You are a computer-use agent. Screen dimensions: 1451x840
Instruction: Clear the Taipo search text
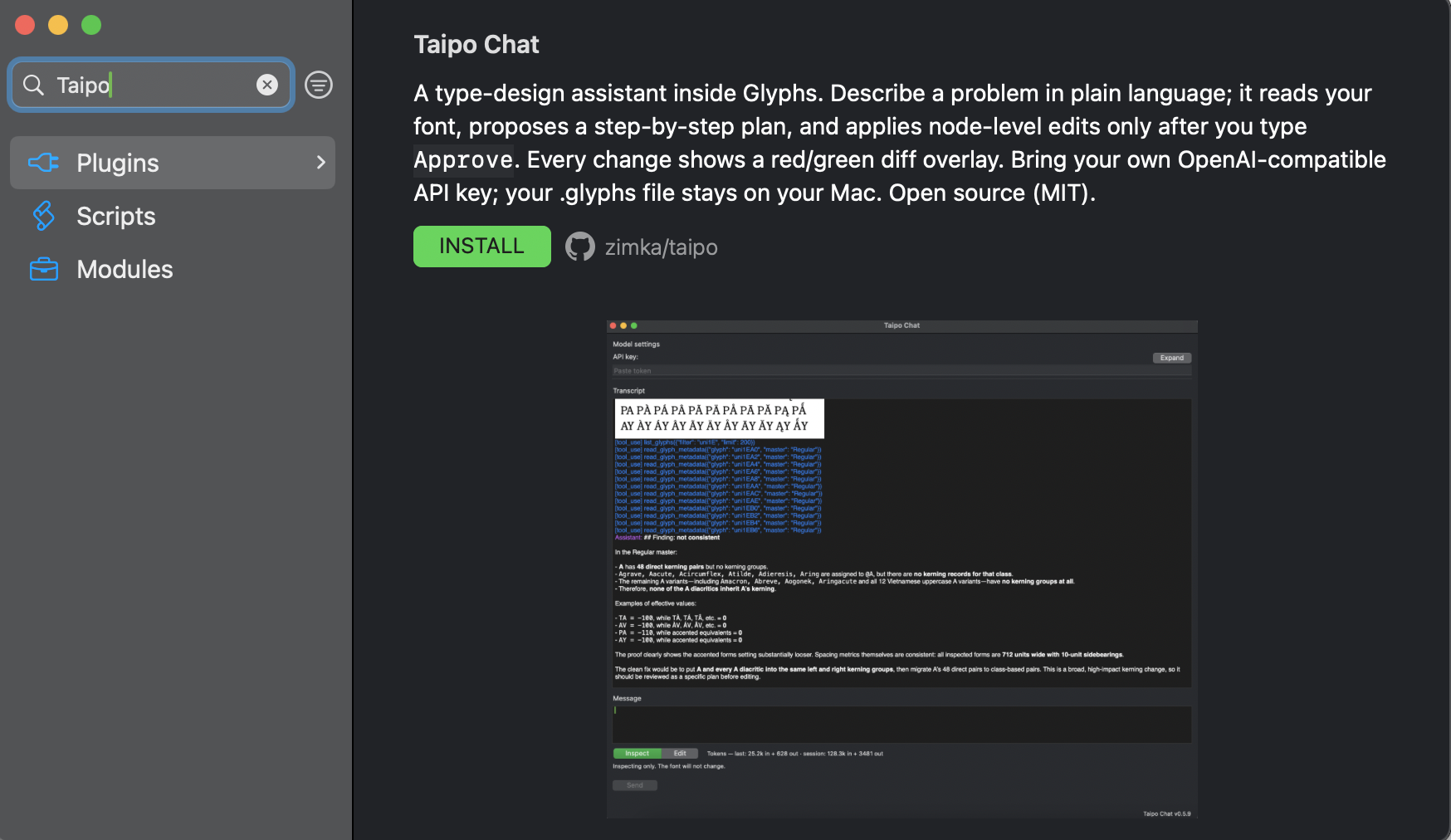(x=267, y=85)
